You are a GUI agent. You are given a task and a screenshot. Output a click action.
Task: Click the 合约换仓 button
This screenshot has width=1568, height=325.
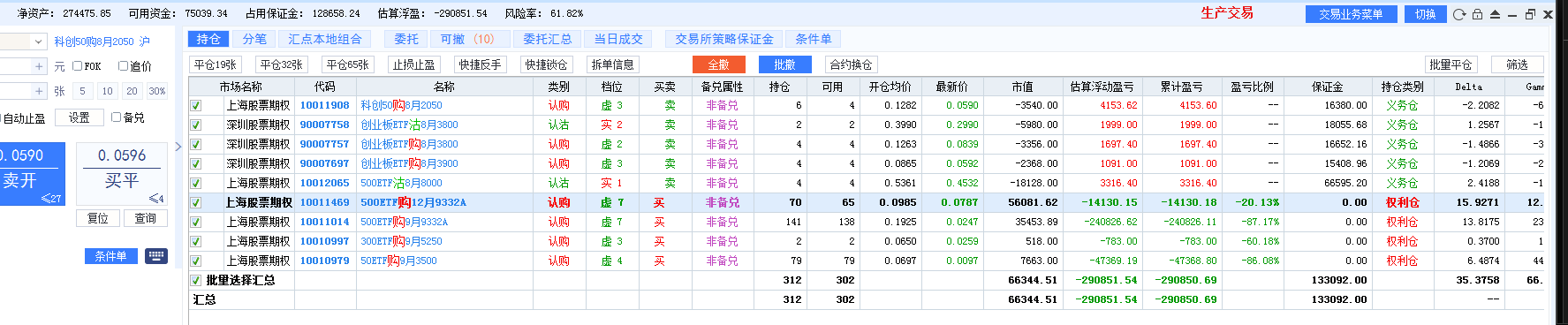point(851,64)
